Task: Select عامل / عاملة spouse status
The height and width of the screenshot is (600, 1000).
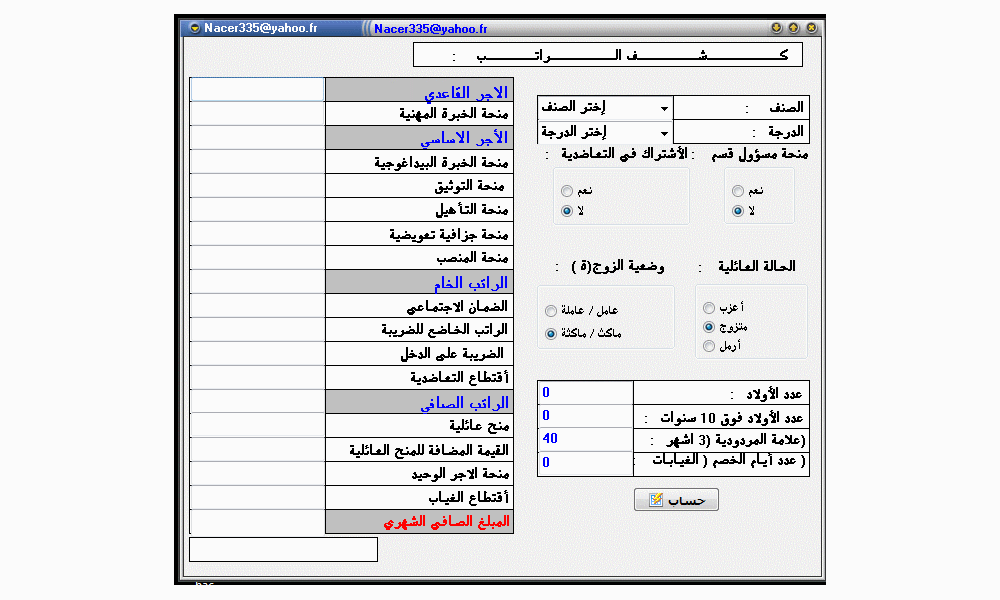Action: point(551,311)
